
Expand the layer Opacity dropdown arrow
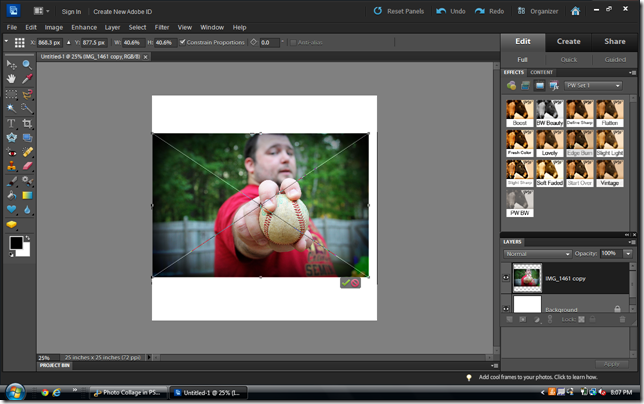pos(629,254)
